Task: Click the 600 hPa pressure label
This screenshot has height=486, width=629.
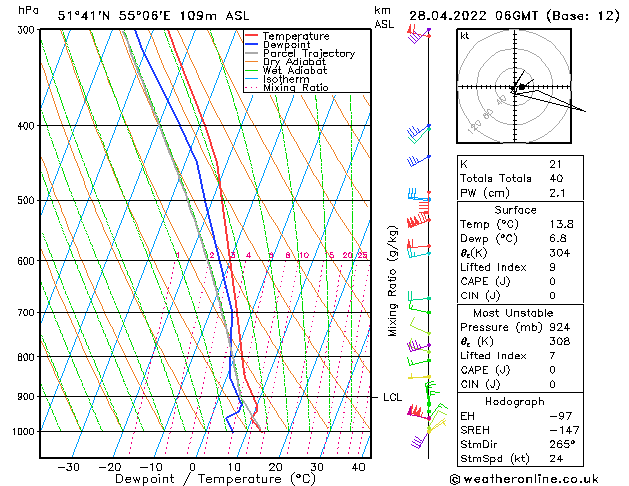Action: click(x=27, y=261)
